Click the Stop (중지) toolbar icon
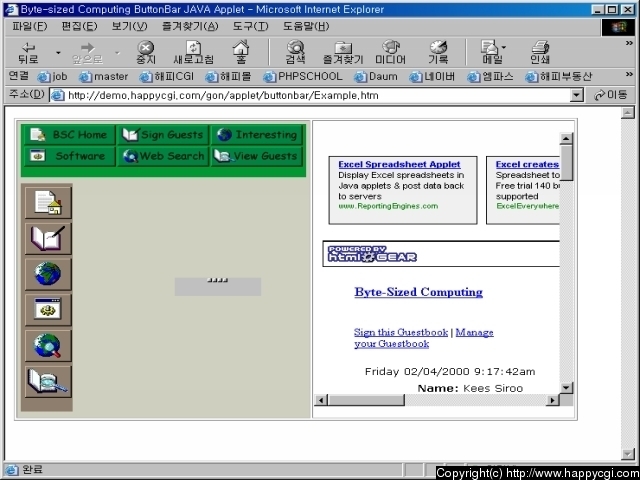640x480 pixels. click(x=146, y=53)
